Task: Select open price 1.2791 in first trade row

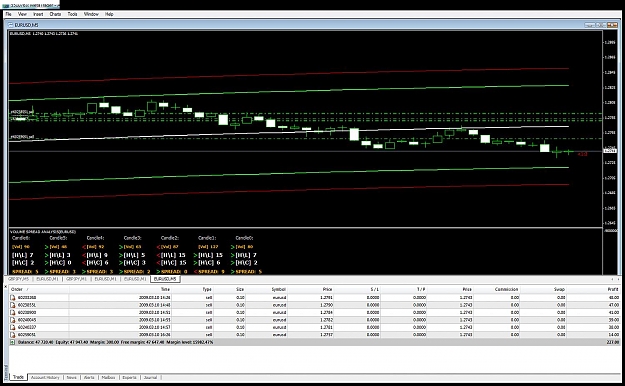Action: [x=326, y=297]
